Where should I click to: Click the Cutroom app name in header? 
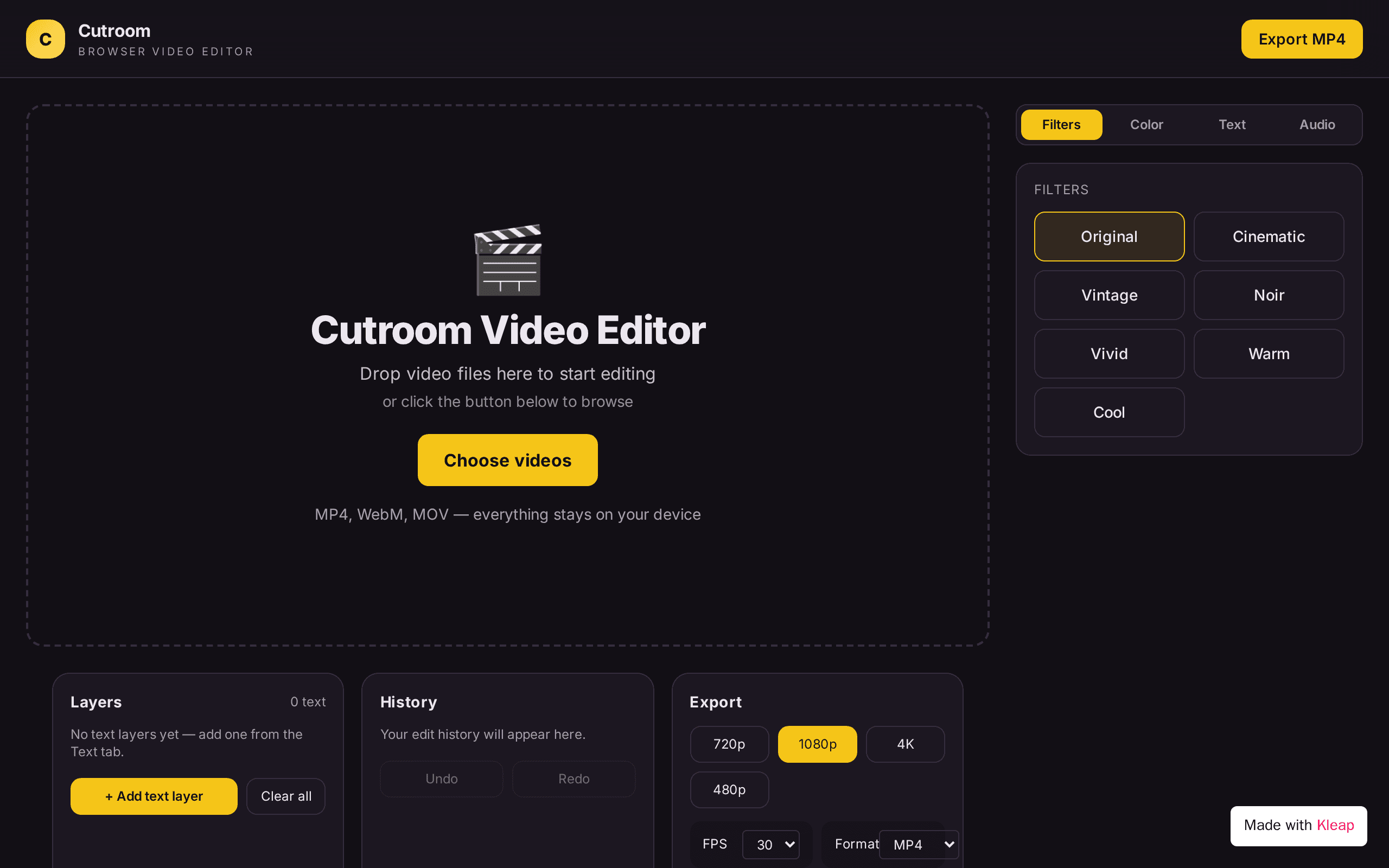pyautogui.click(x=114, y=30)
